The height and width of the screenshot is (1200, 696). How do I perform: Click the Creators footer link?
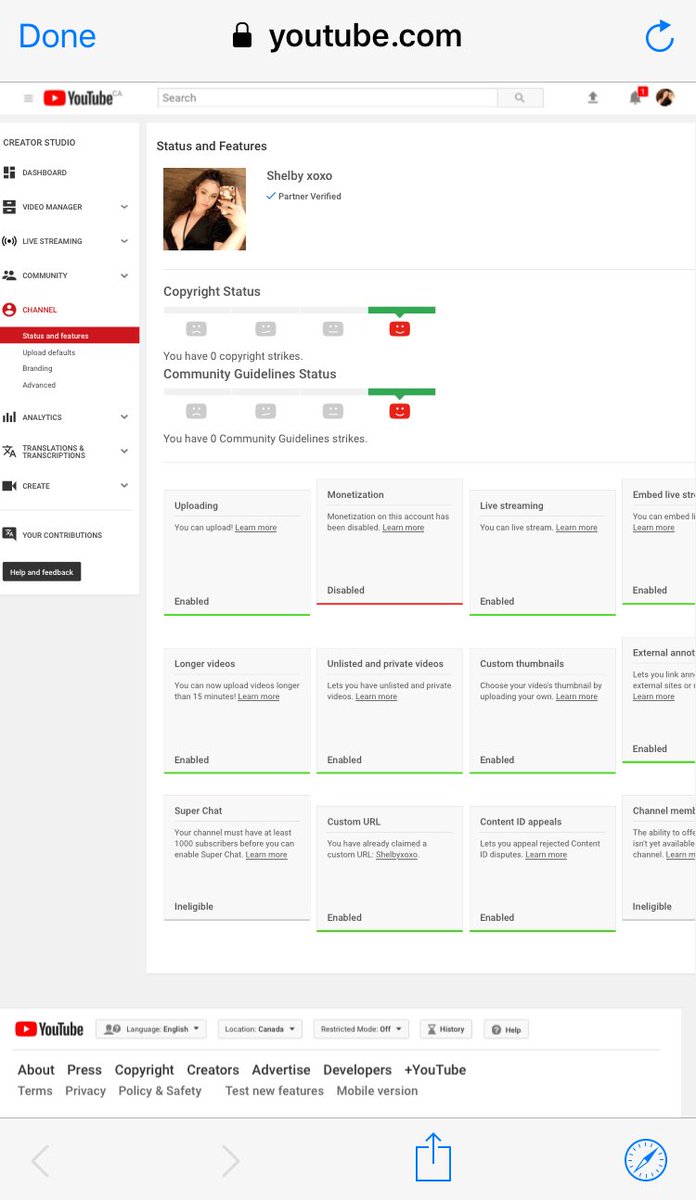pyautogui.click(x=213, y=1070)
